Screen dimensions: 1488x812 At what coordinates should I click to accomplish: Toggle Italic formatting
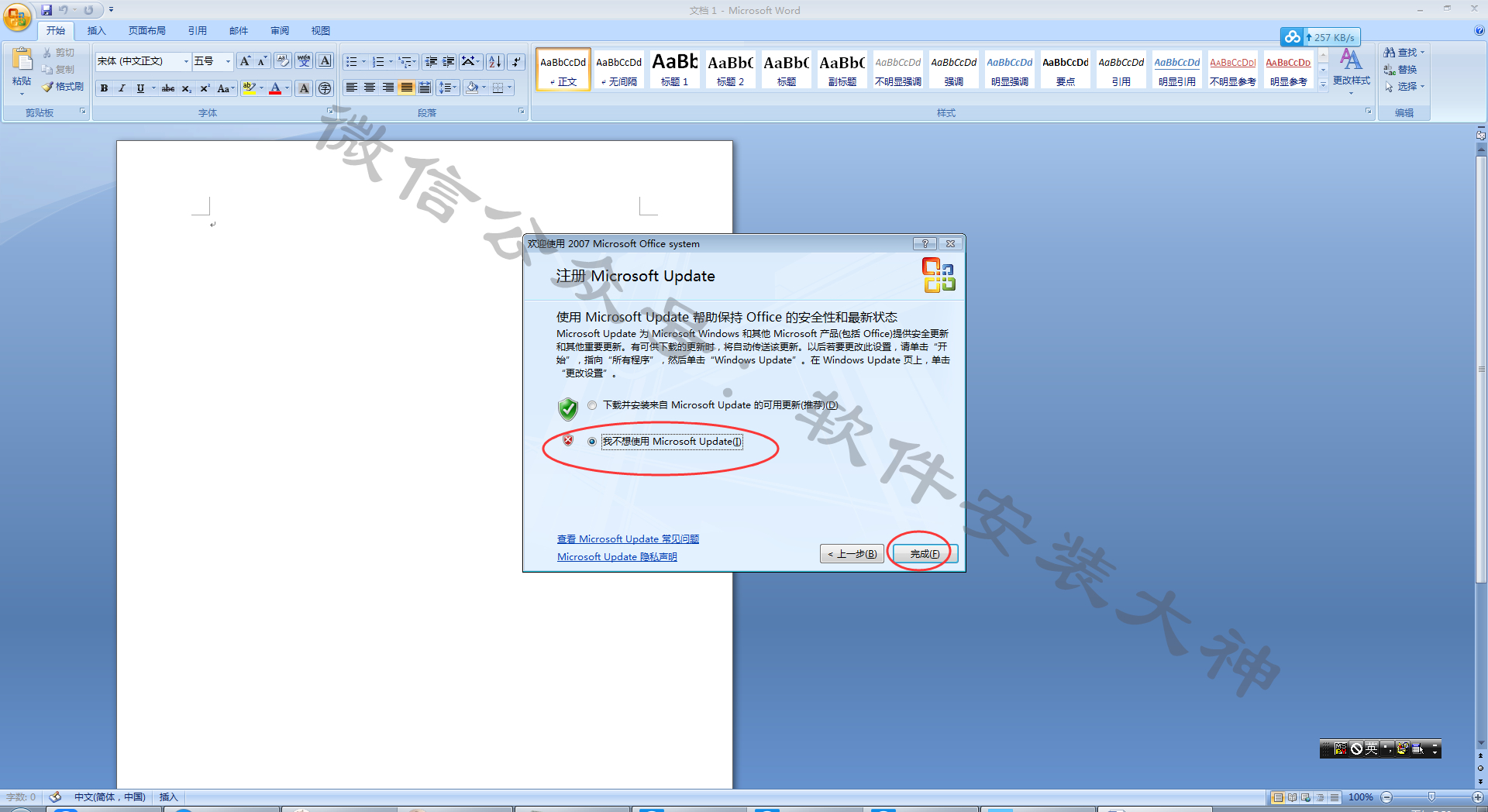(x=122, y=88)
